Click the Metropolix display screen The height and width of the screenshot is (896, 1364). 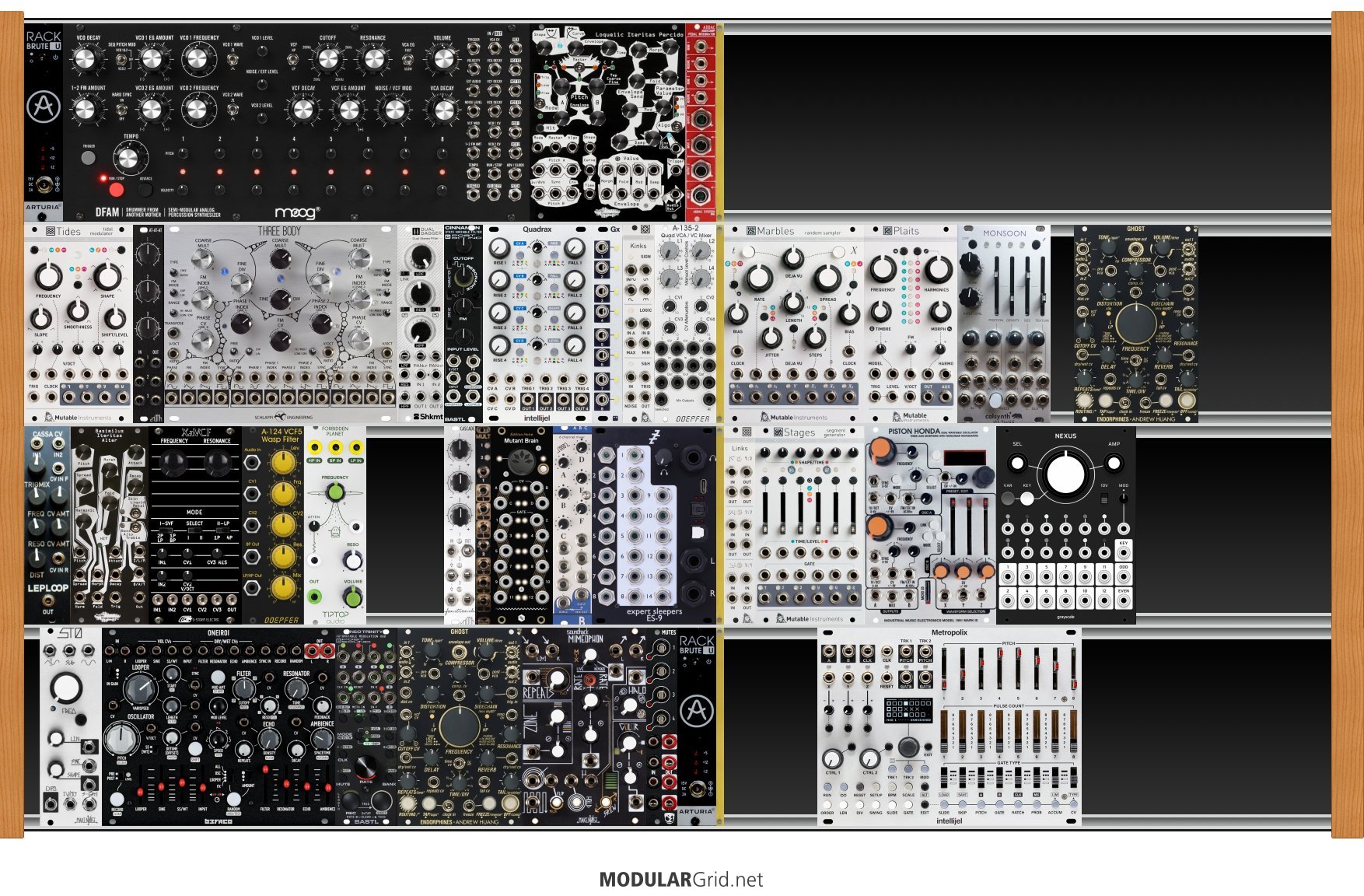908,710
